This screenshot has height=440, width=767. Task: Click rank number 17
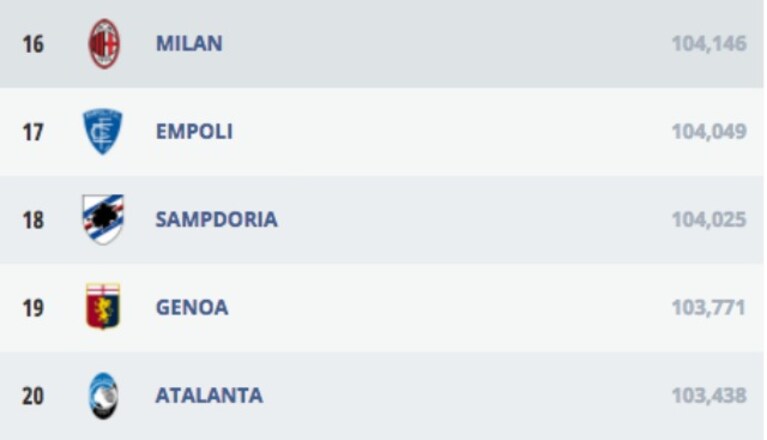pos(33,132)
